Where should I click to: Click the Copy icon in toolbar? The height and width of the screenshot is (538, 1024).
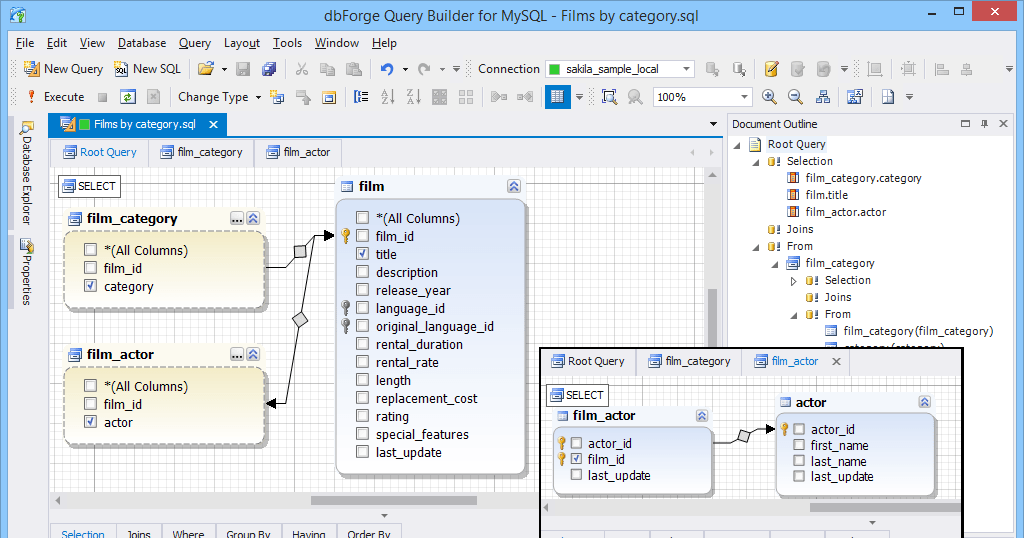click(327, 69)
